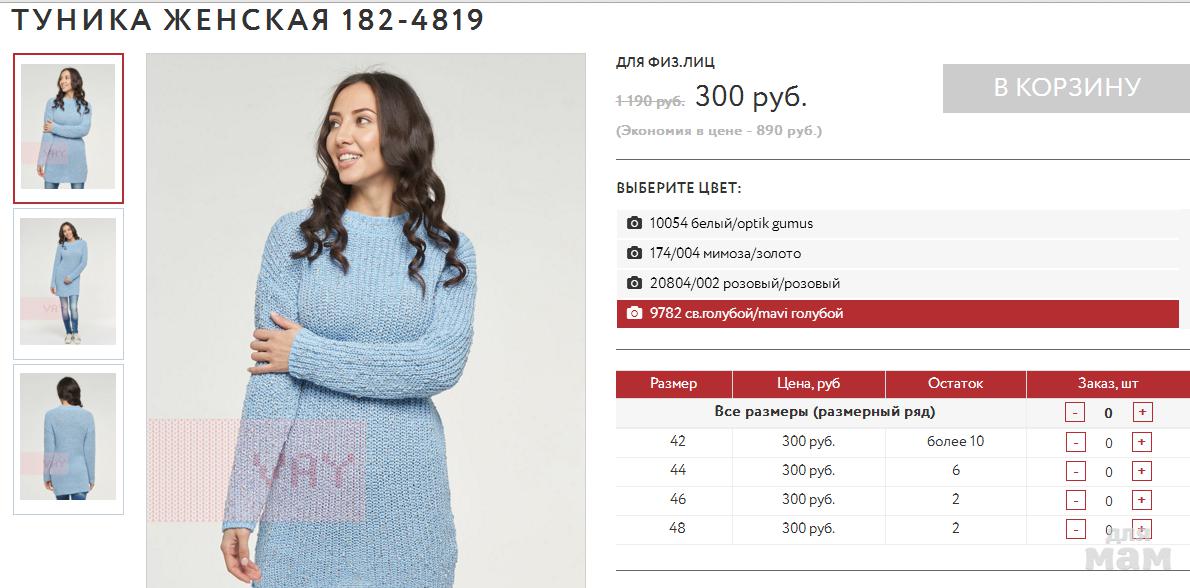Select highlighted color 9782 св.голубой/mavi голубой
The width and height of the screenshot is (1190, 588).
point(898,313)
